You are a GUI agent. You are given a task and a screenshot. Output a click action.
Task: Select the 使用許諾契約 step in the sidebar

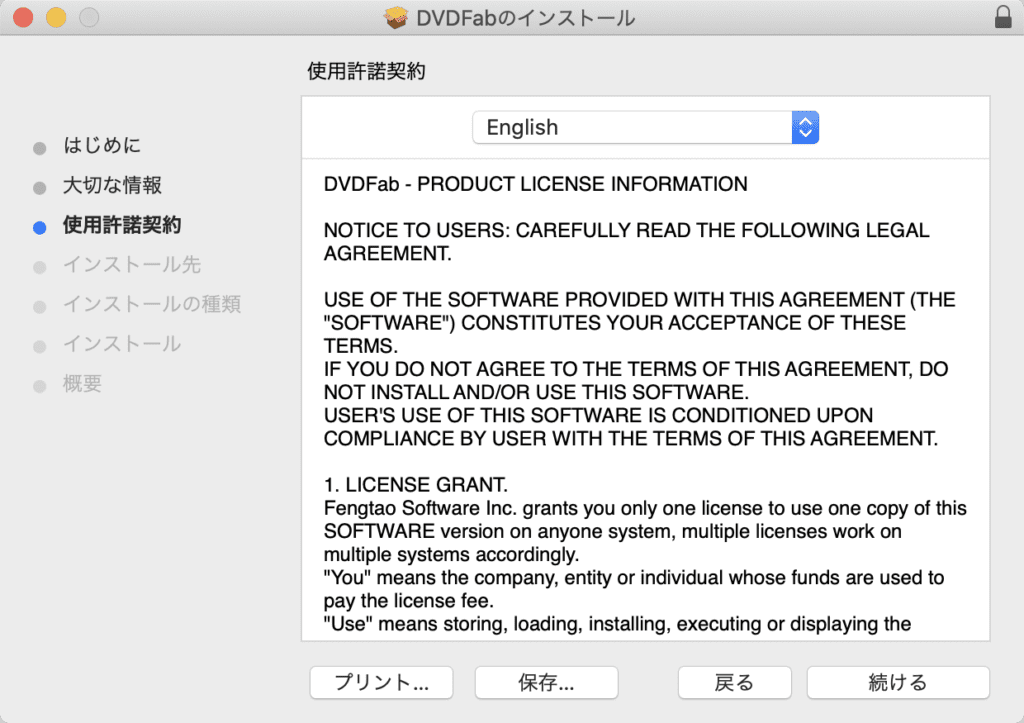[x=122, y=225]
